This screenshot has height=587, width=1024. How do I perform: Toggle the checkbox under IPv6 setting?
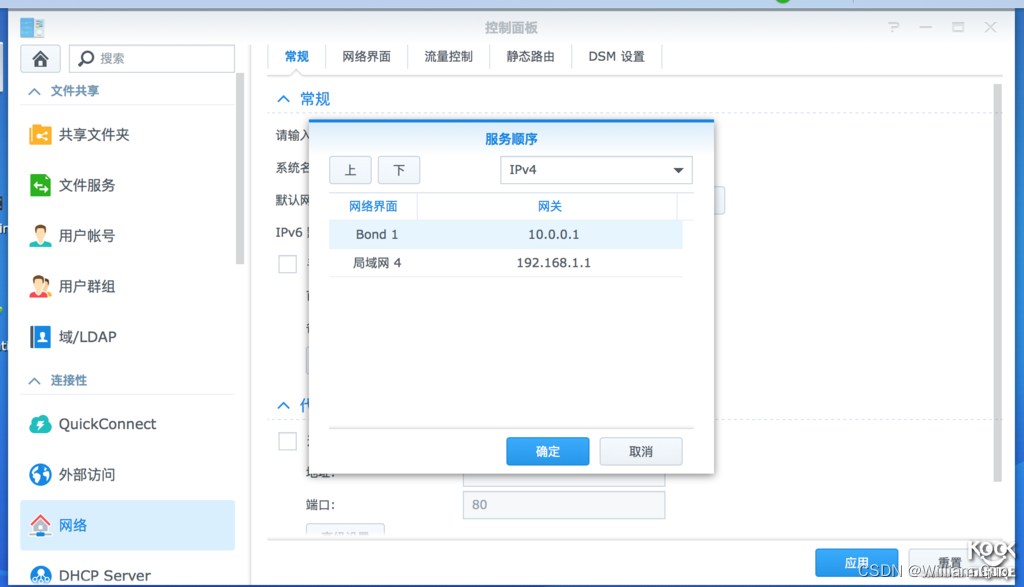(x=288, y=264)
